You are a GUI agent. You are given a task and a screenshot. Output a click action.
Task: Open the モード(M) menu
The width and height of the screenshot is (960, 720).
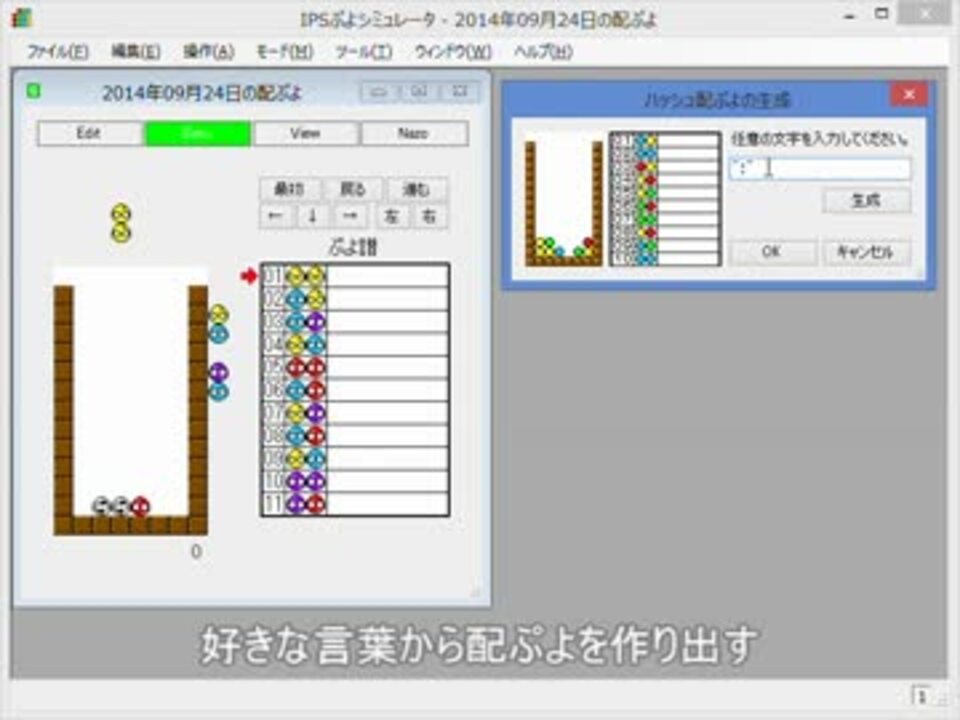[x=284, y=52]
